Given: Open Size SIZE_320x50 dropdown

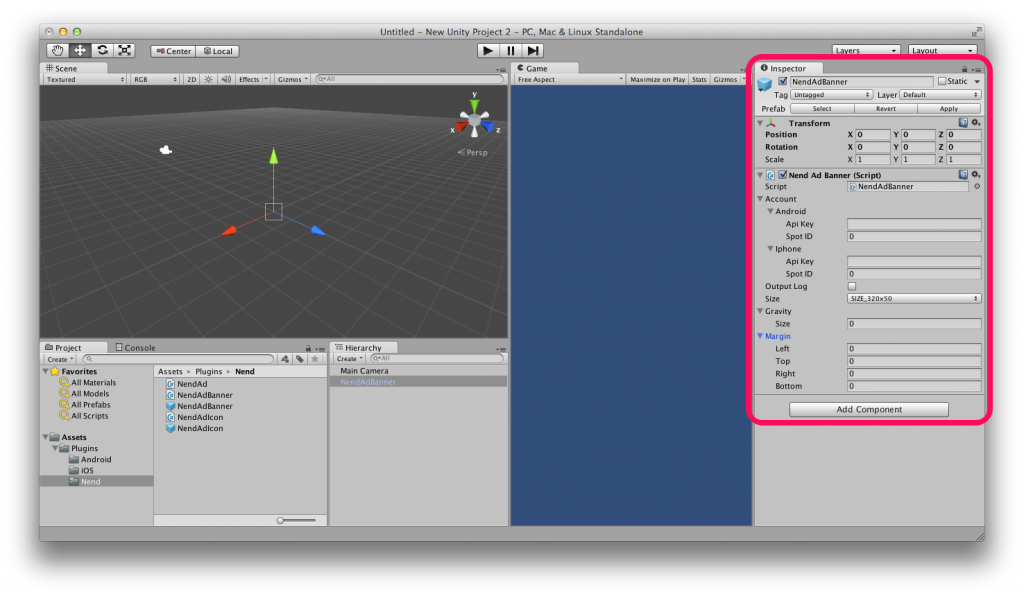Looking at the screenshot, I should pyautogui.click(x=914, y=298).
